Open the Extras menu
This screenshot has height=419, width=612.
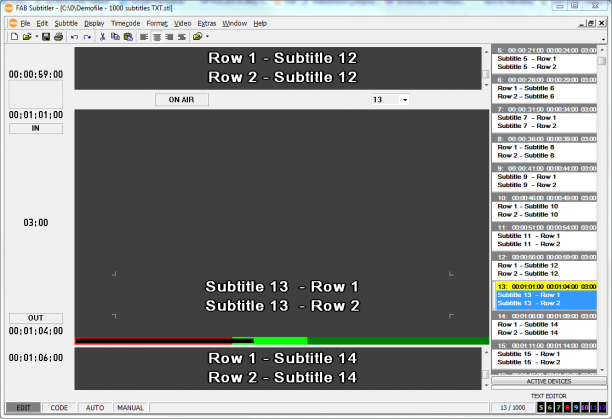206,23
